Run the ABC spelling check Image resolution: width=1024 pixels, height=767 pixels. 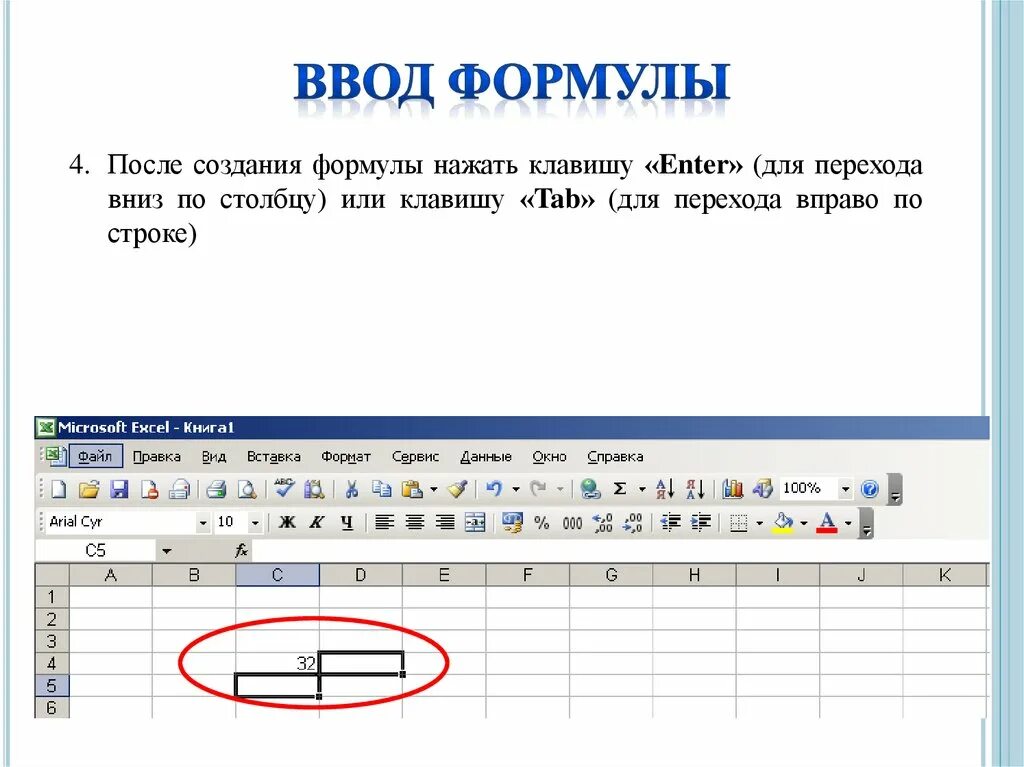point(285,488)
